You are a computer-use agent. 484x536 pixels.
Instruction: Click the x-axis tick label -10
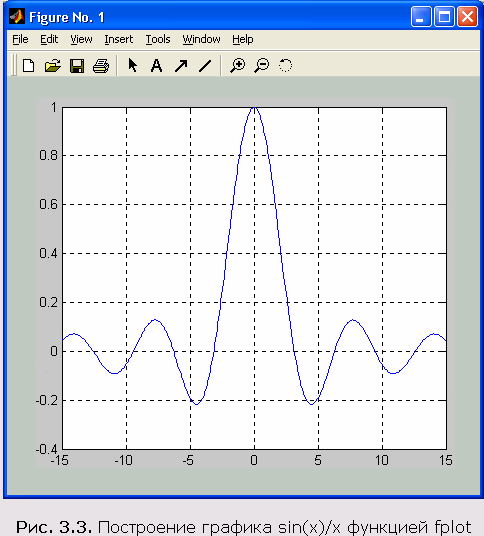[x=123, y=460]
